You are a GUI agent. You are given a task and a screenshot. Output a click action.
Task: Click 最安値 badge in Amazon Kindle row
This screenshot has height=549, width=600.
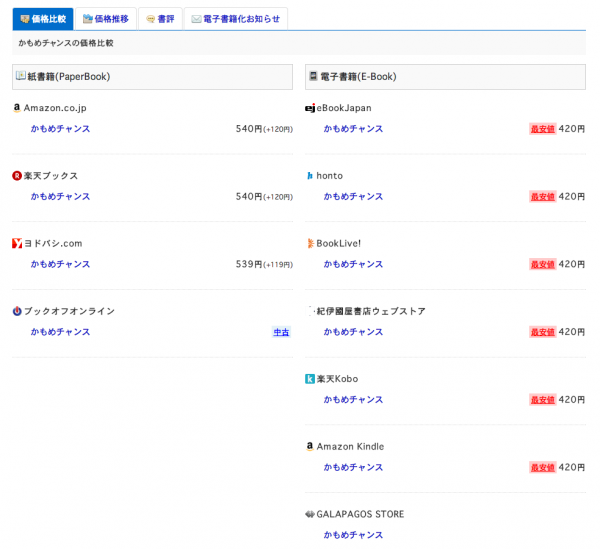543,468
